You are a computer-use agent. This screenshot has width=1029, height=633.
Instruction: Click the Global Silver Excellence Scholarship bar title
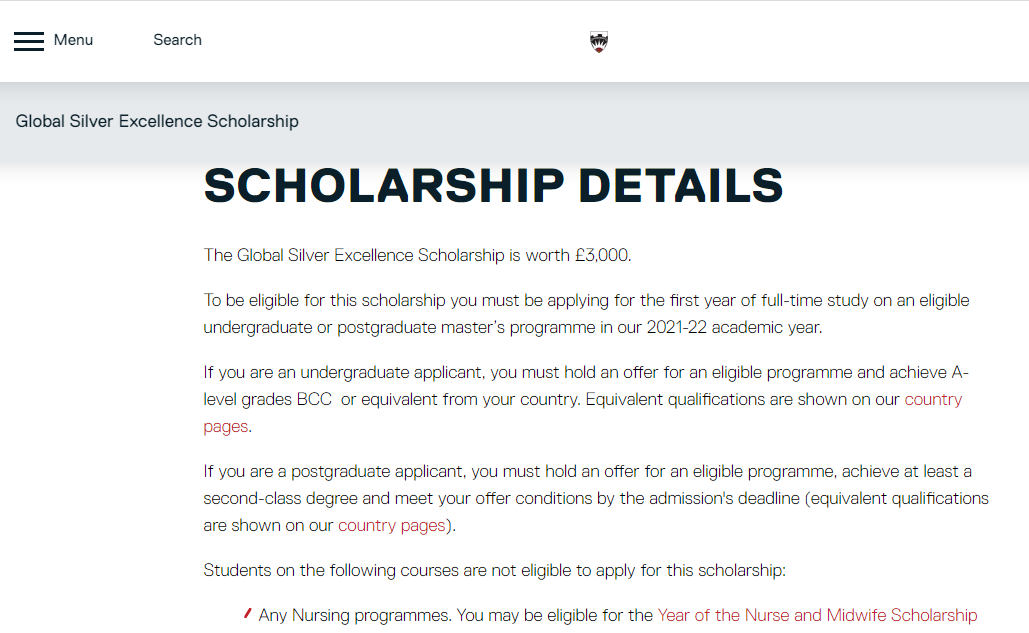tap(157, 121)
